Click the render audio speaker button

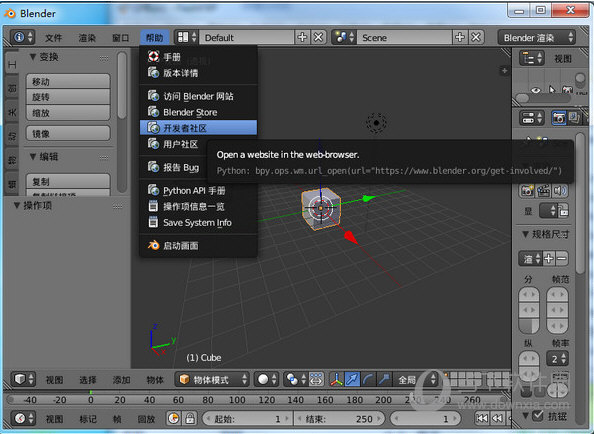tap(560, 190)
